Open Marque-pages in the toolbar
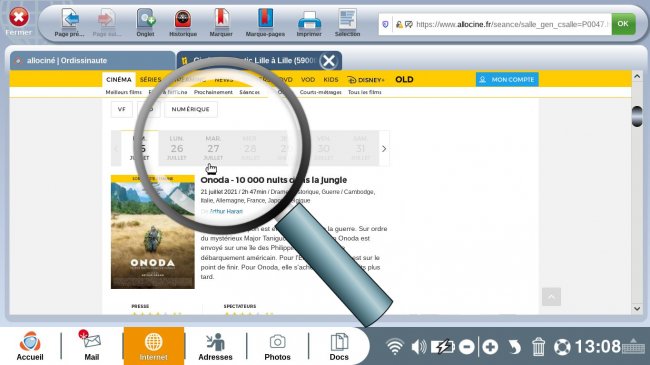This screenshot has width=650, height=365. 265,19
